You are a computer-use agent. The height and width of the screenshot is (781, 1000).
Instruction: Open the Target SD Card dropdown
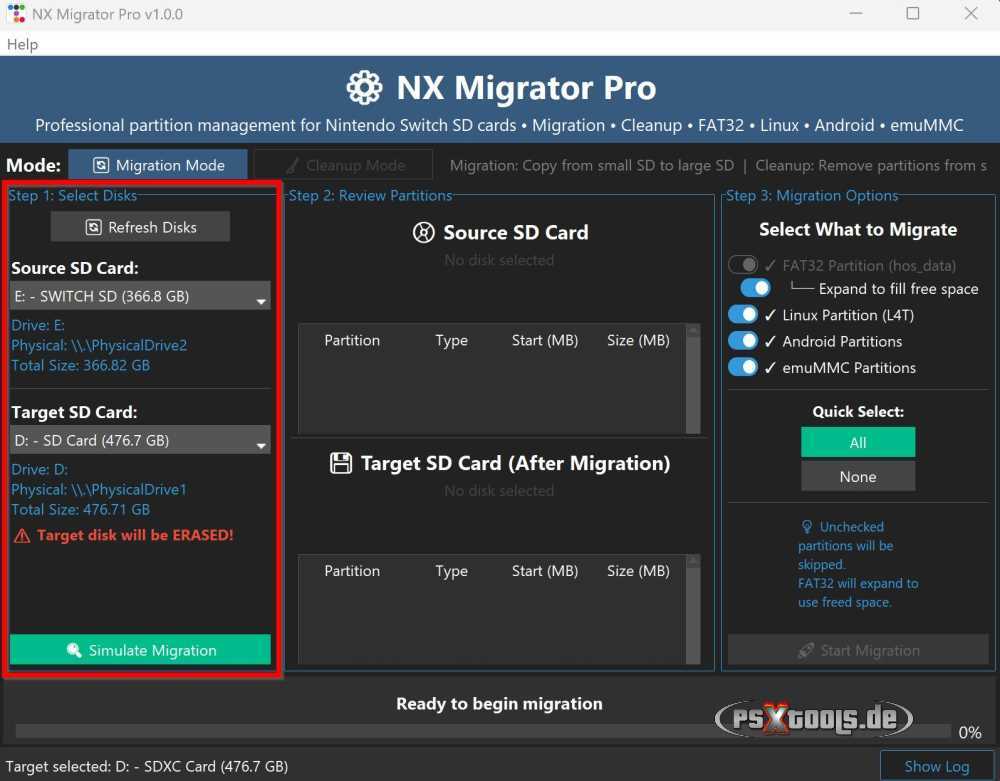click(x=140, y=440)
